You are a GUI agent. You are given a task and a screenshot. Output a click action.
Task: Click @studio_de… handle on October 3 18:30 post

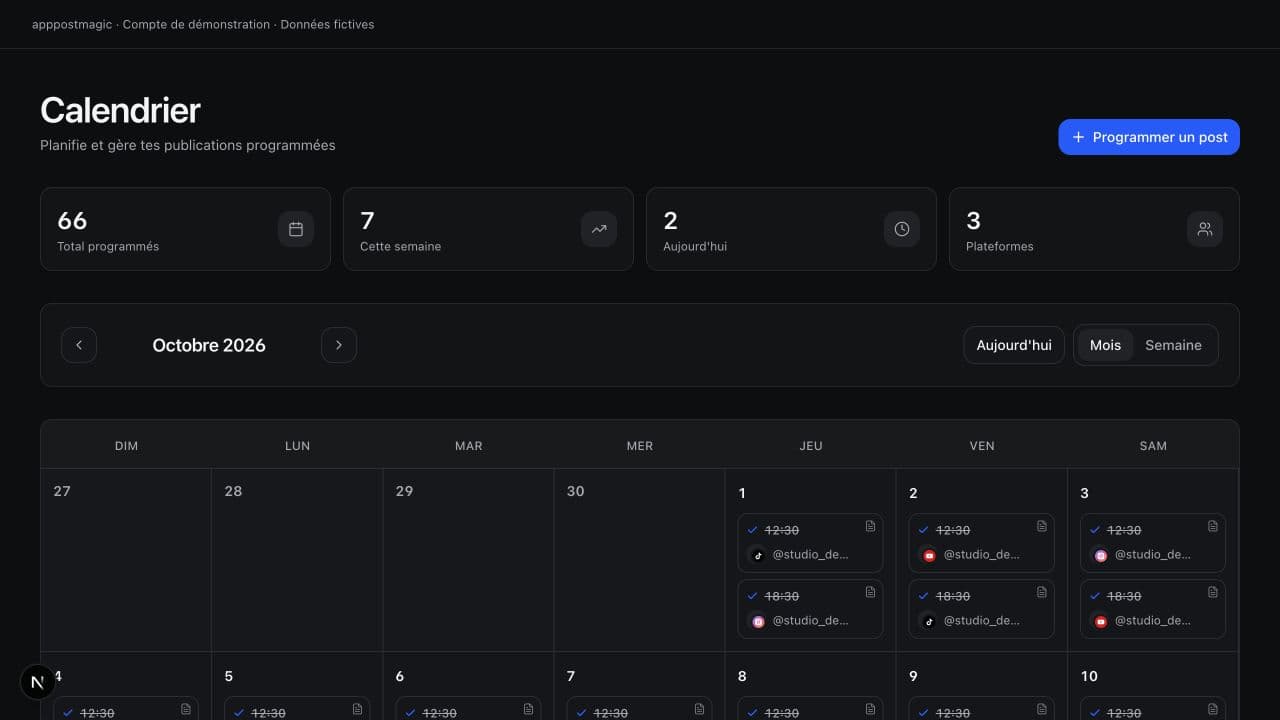[1153, 621]
